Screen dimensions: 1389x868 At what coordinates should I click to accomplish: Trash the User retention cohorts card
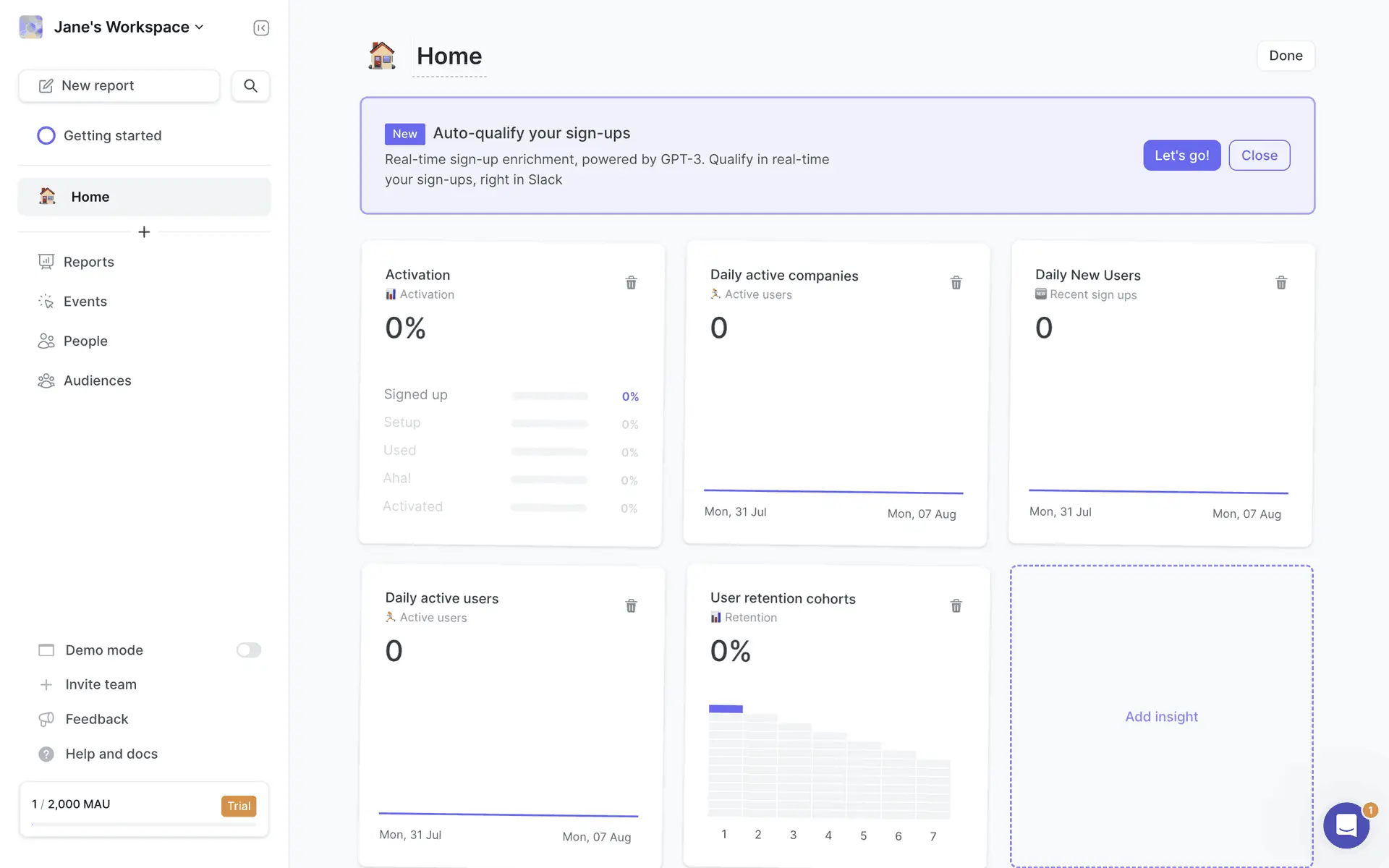(956, 606)
